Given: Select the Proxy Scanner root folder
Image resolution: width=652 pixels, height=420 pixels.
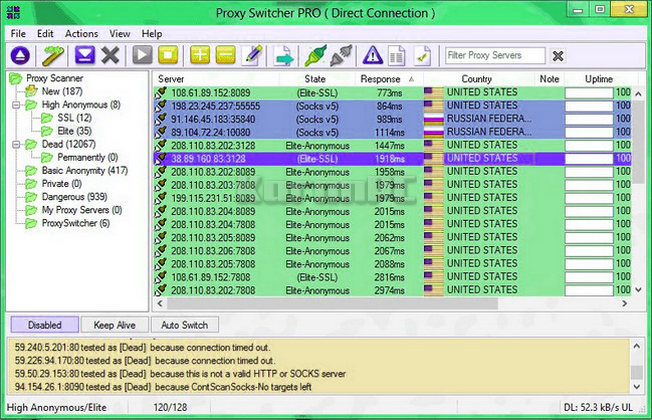Looking at the screenshot, I should [54, 78].
